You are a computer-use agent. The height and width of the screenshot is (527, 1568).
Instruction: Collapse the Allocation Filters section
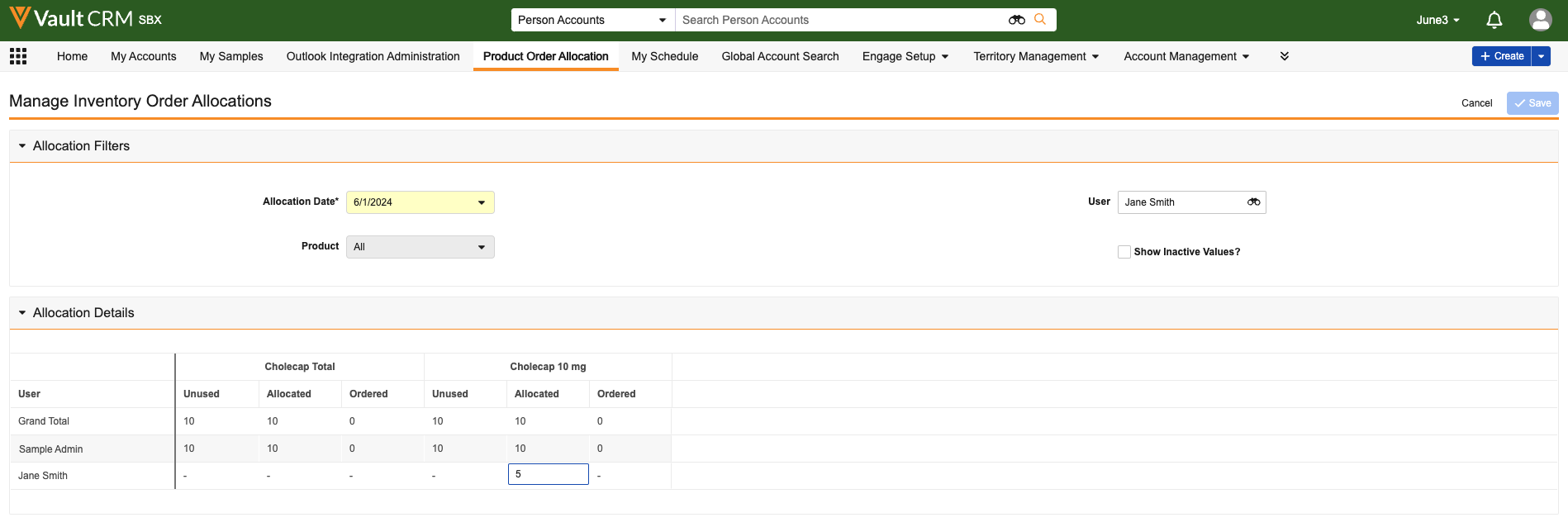22,146
